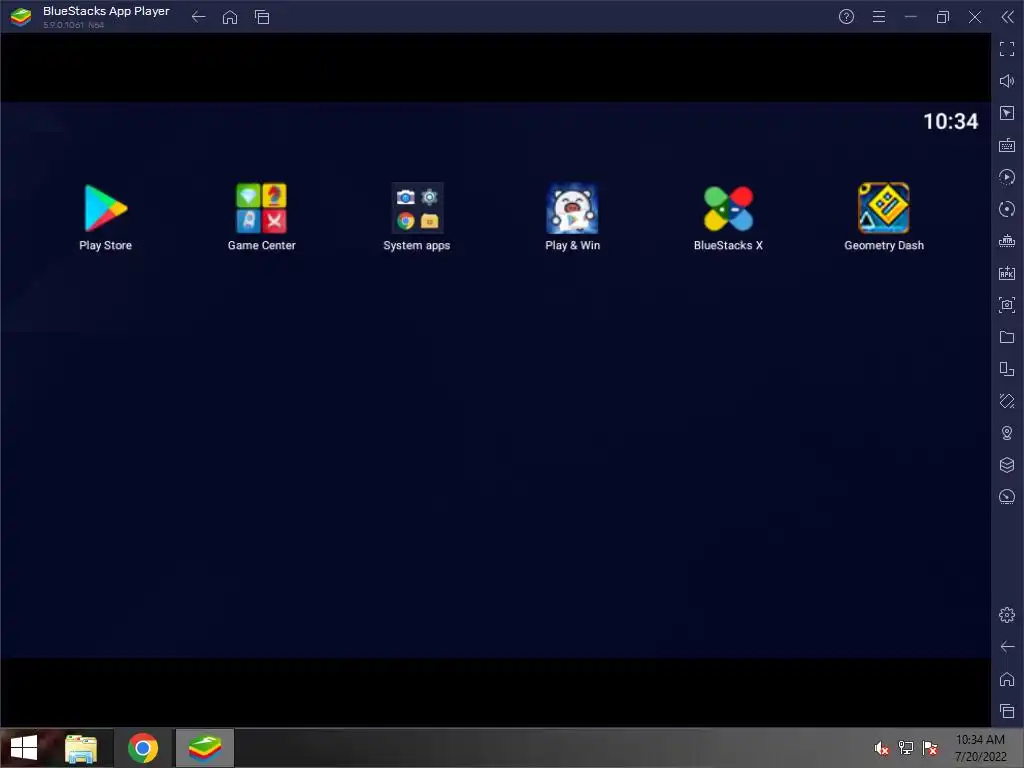Click the sidebar home icon near bottom
This screenshot has width=1024, height=768.
[1007, 679]
